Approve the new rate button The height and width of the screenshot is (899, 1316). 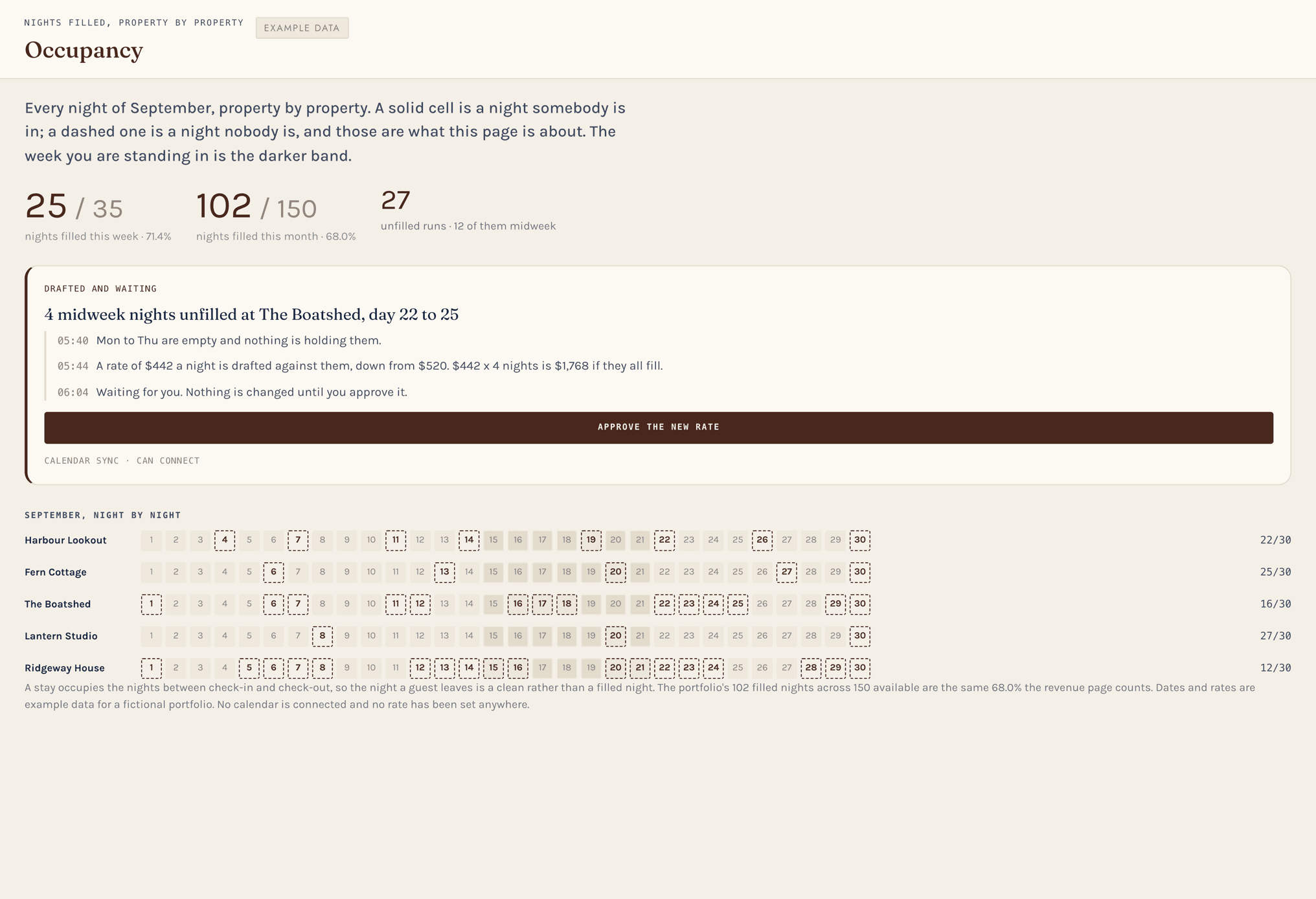[659, 427]
